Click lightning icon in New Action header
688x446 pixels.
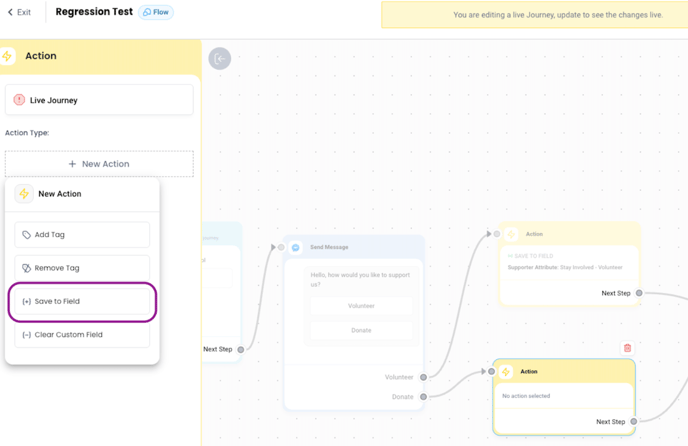23,194
